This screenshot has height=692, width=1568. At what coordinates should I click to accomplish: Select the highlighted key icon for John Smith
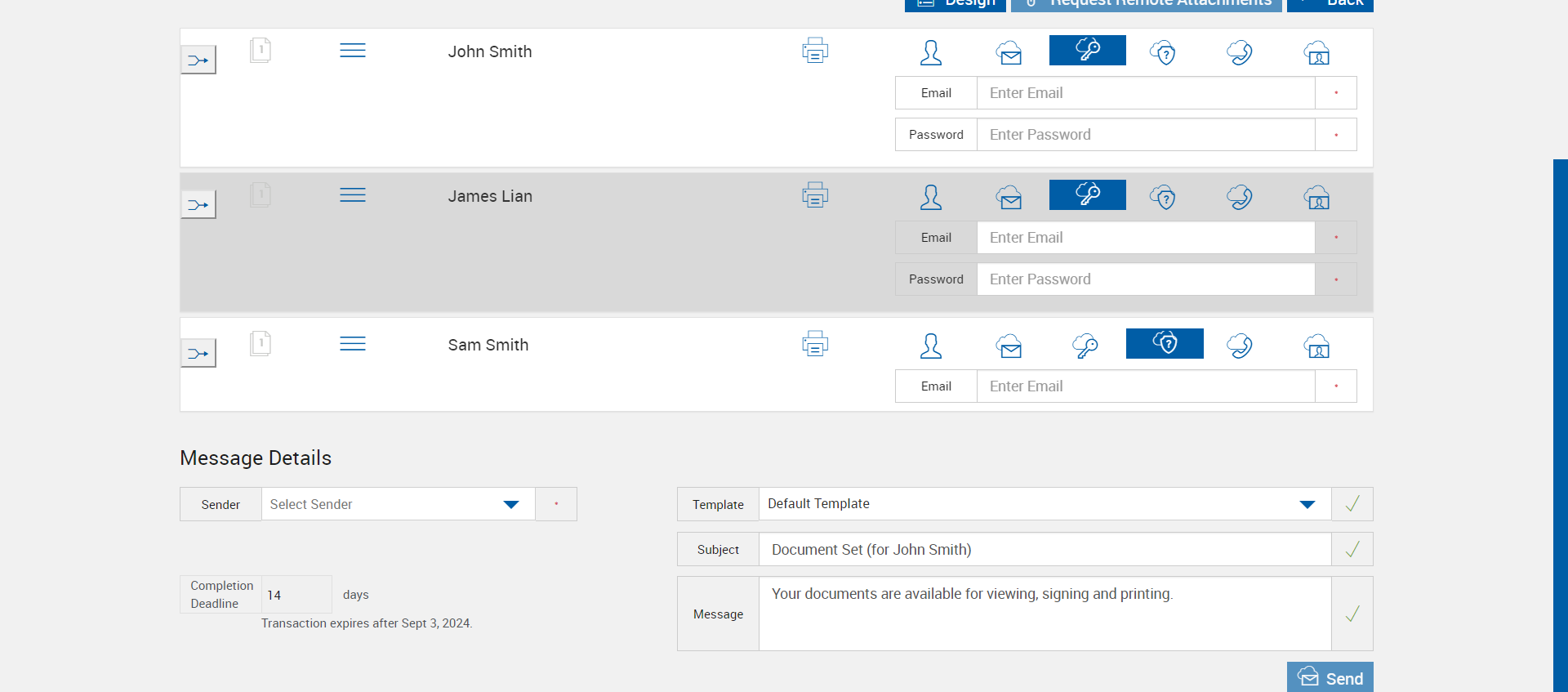coord(1088,50)
